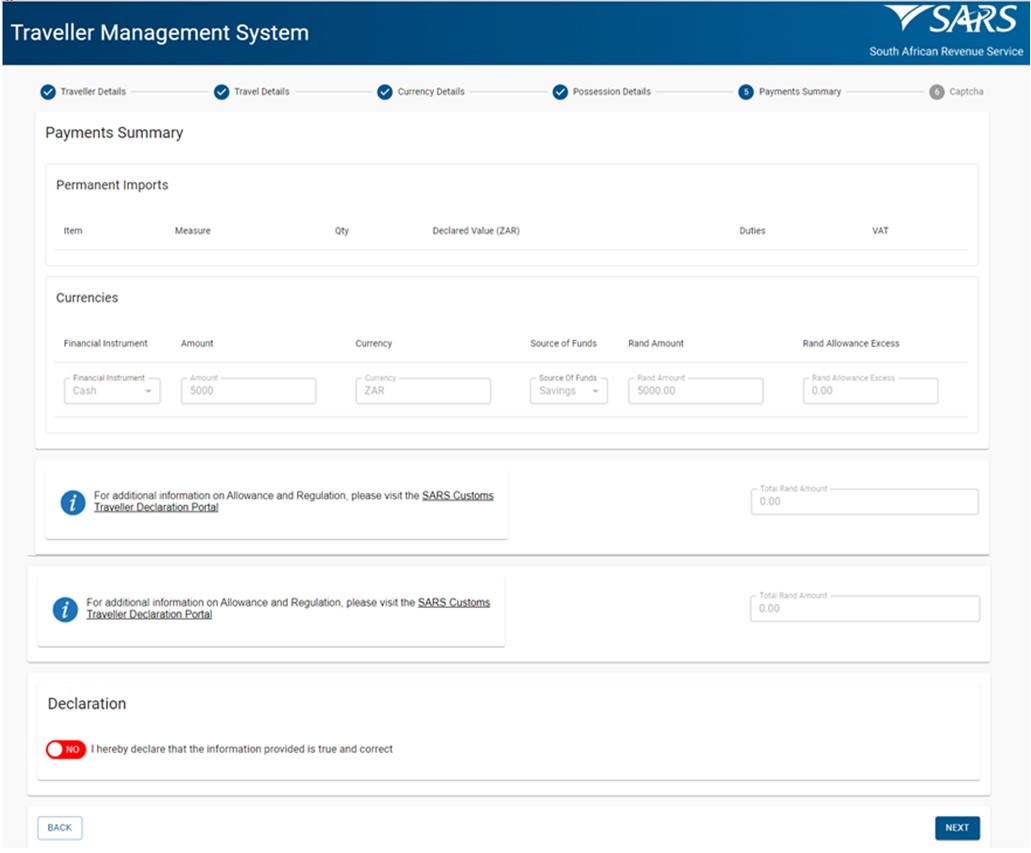Open the SARS Customs Traveller Declaration Portal link in upper notice
The height and width of the screenshot is (853, 1031).
[x=294, y=502]
